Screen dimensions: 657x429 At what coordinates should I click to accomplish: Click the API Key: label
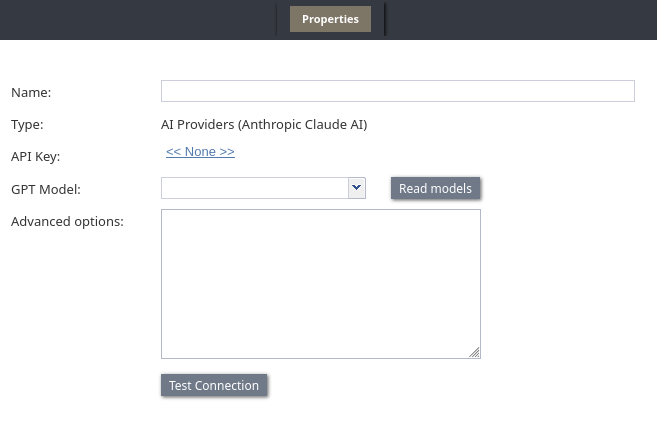[x=36, y=157]
